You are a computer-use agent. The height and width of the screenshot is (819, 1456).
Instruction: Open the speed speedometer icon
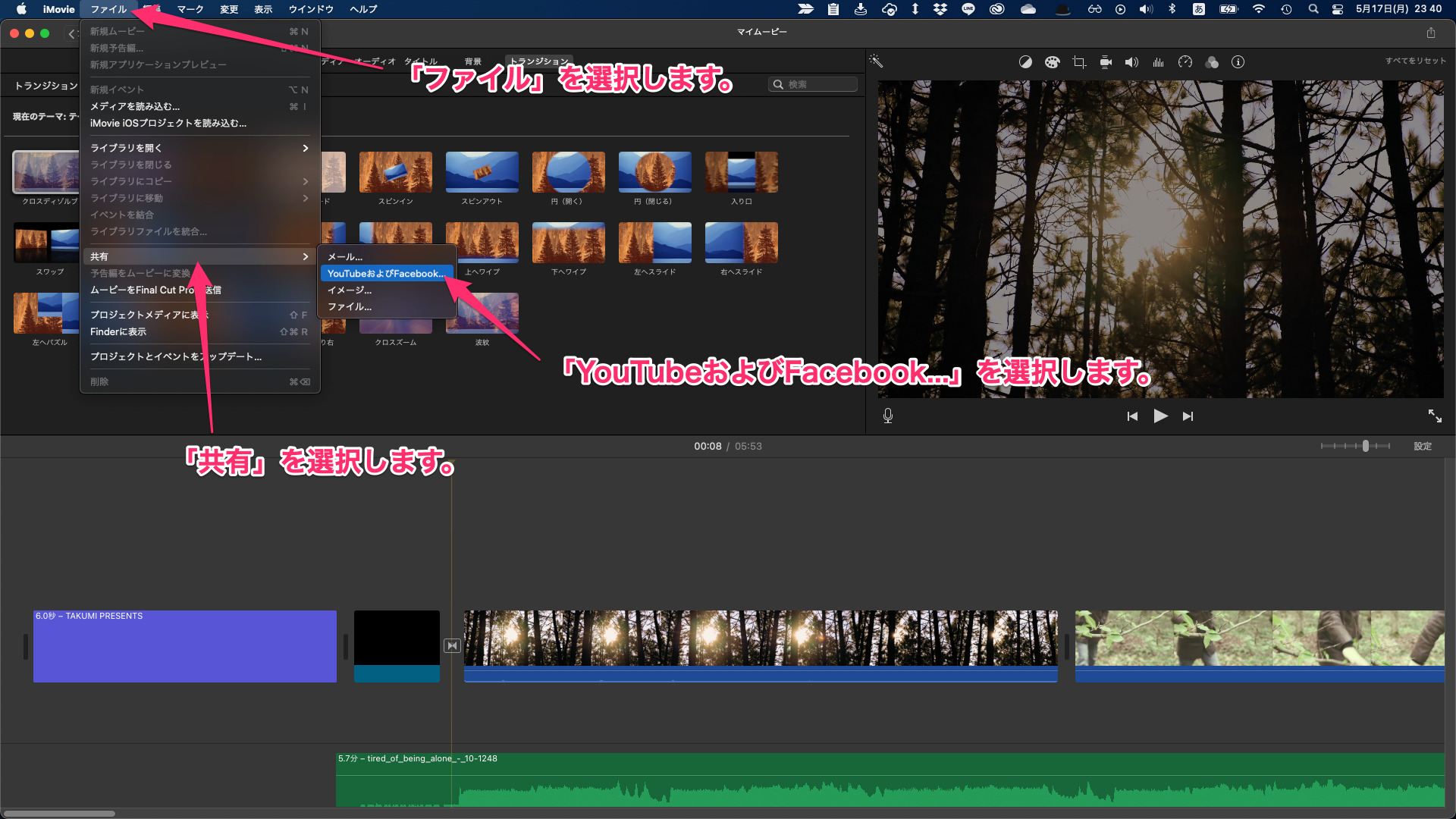click(x=1185, y=62)
